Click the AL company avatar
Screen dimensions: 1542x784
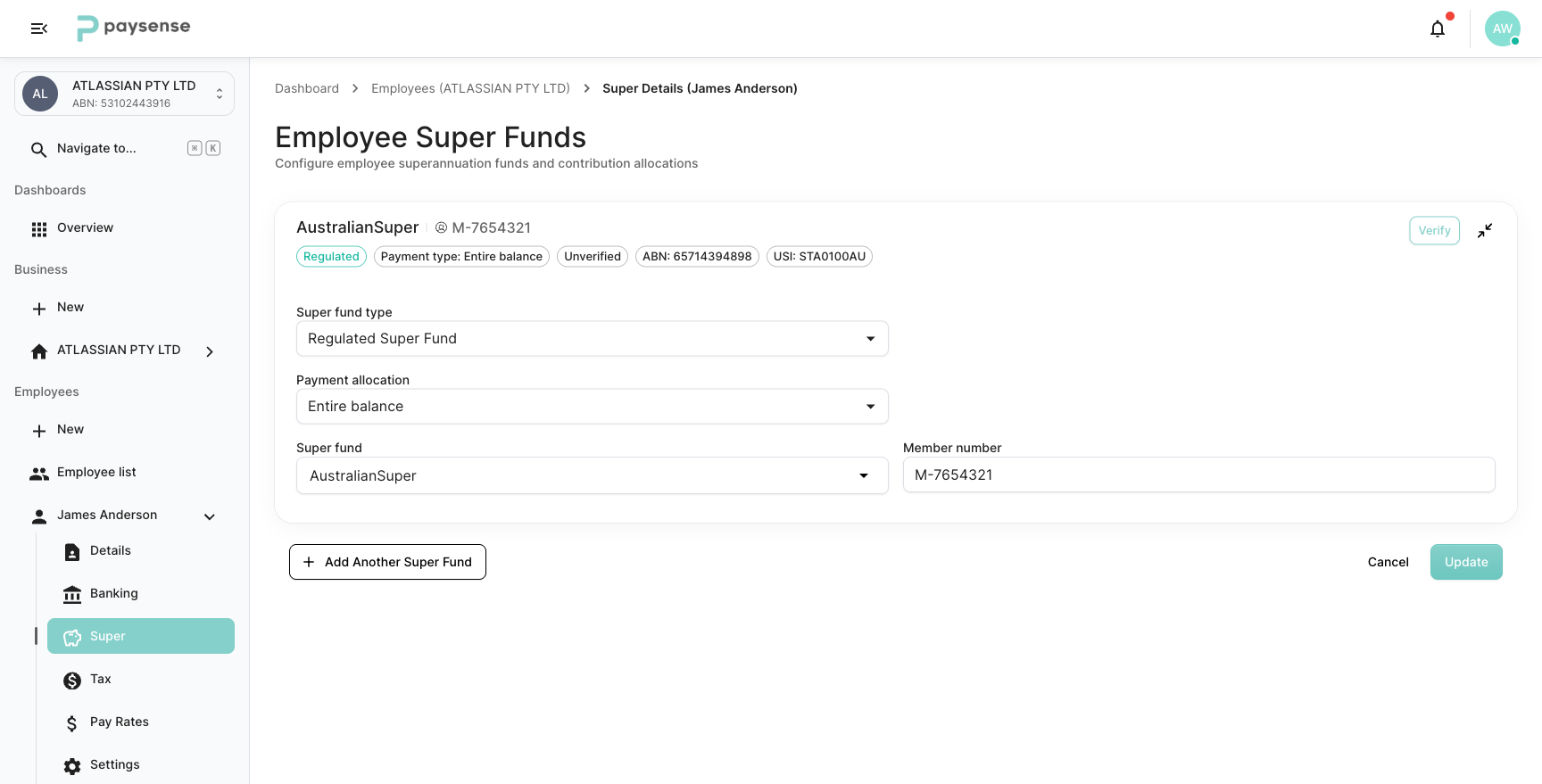coord(40,94)
